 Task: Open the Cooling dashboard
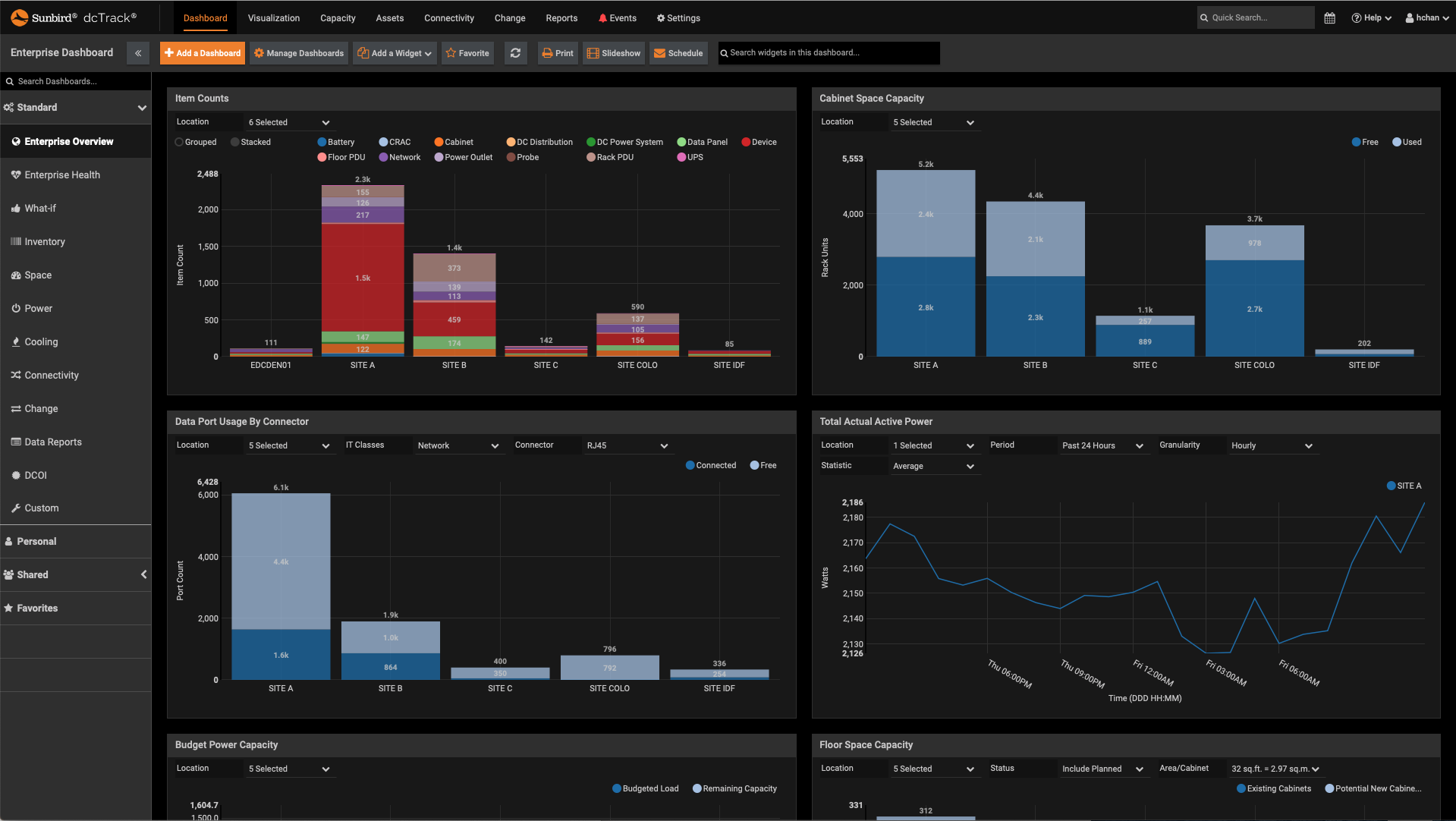(x=41, y=341)
